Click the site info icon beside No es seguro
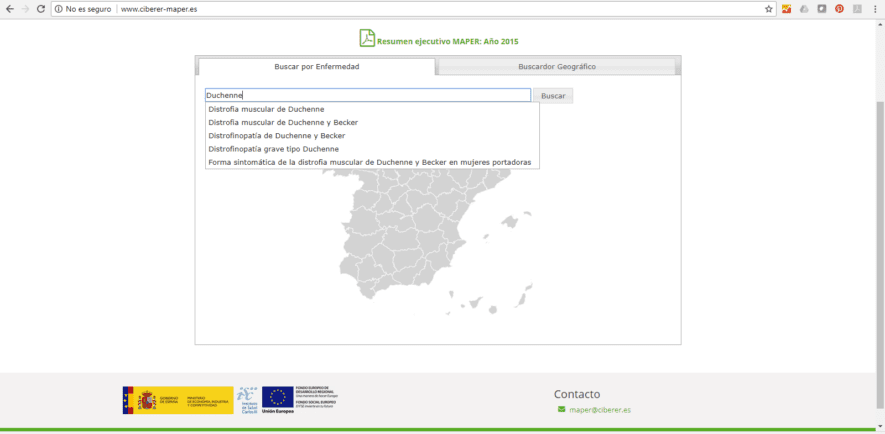The height and width of the screenshot is (434, 885). point(58,8)
